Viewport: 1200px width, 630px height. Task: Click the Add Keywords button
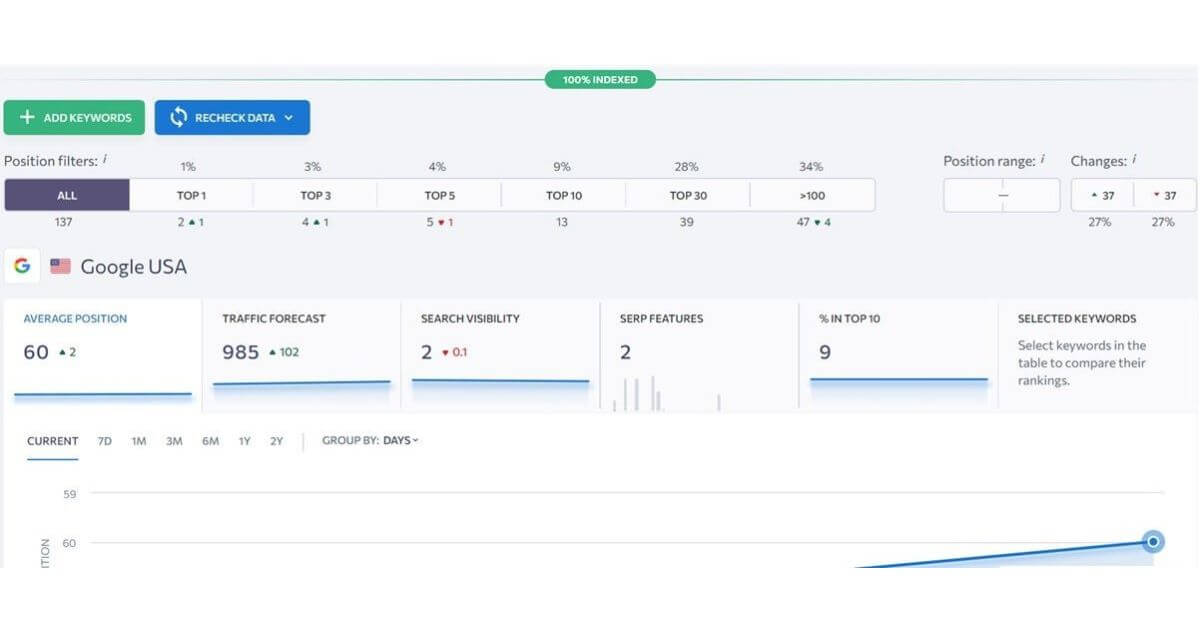pos(74,117)
